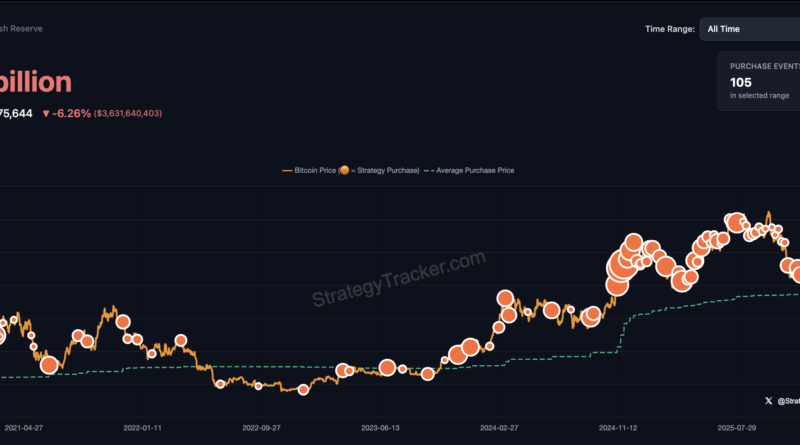Click the 2023-06-13 x-axis date label
Viewport: 800px width, 445px height.
click(x=381, y=427)
